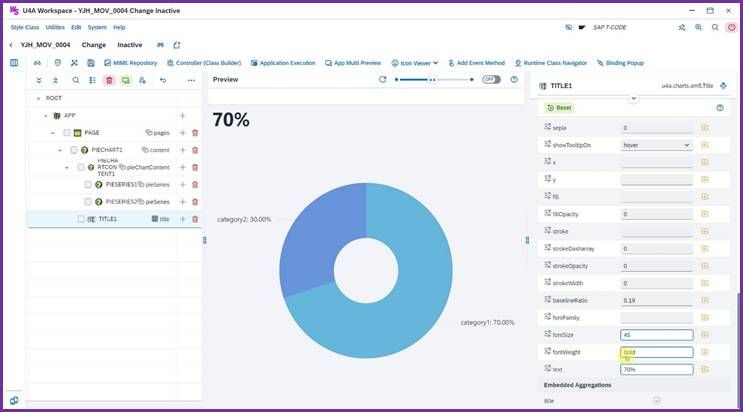Screen dimensions: 743x412
Task: Click the preview zoom slider handle
Action: click(432, 80)
